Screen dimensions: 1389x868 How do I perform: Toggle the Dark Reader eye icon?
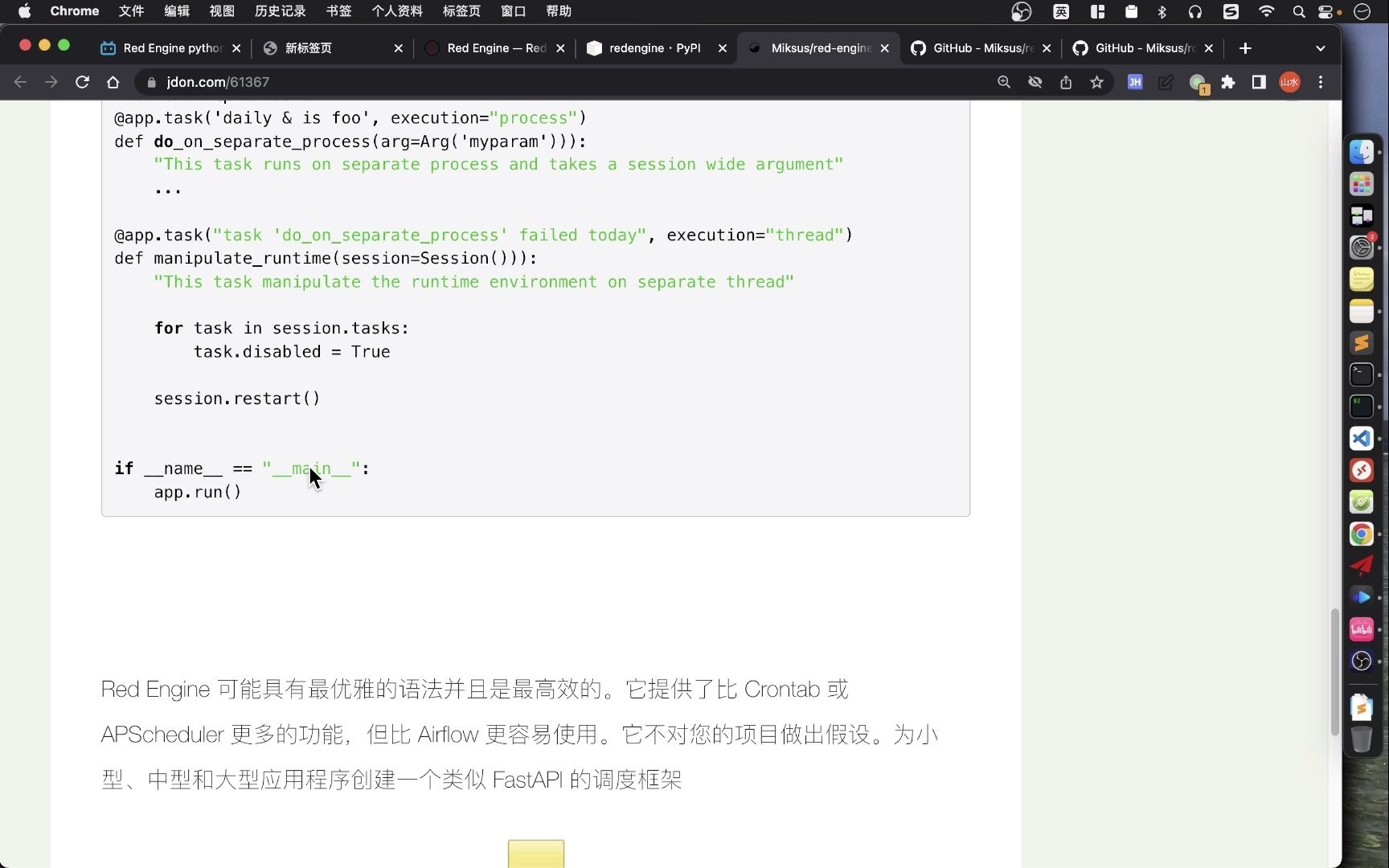(1035, 82)
